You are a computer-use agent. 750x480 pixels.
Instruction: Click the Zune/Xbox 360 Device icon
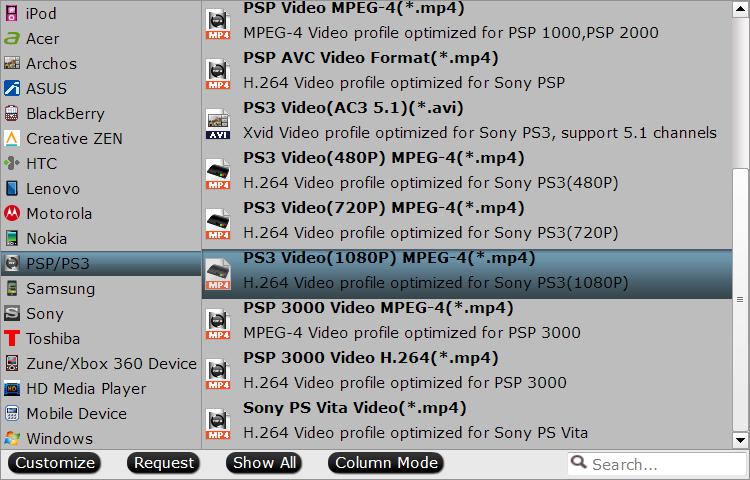[x=11, y=363]
